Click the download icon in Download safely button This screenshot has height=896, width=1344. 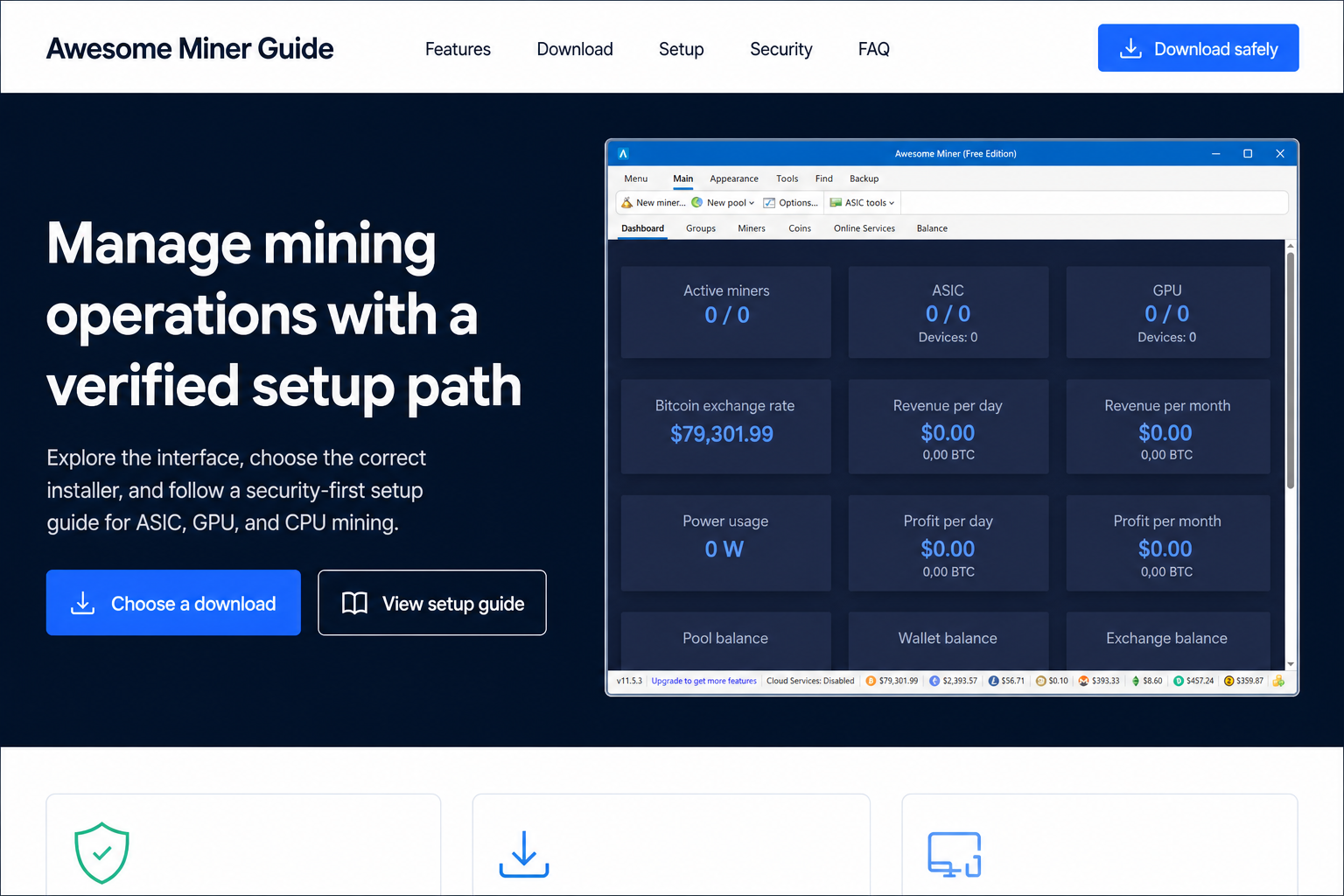point(1130,48)
